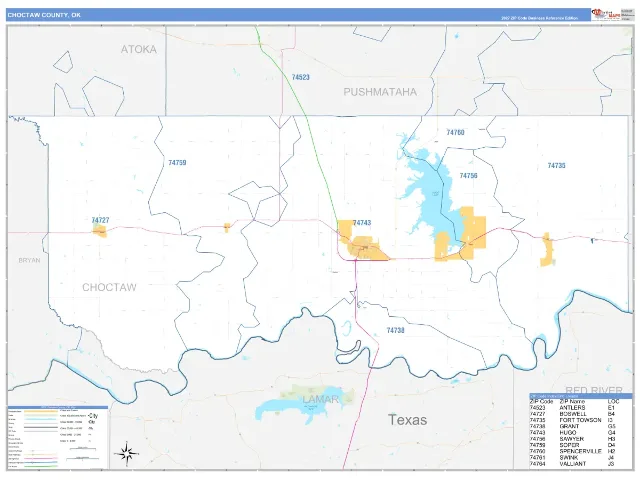The height and width of the screenshot is (480, 640).
Task: Click the 74523 ZIP label on the map
Action: pos(300,77)
